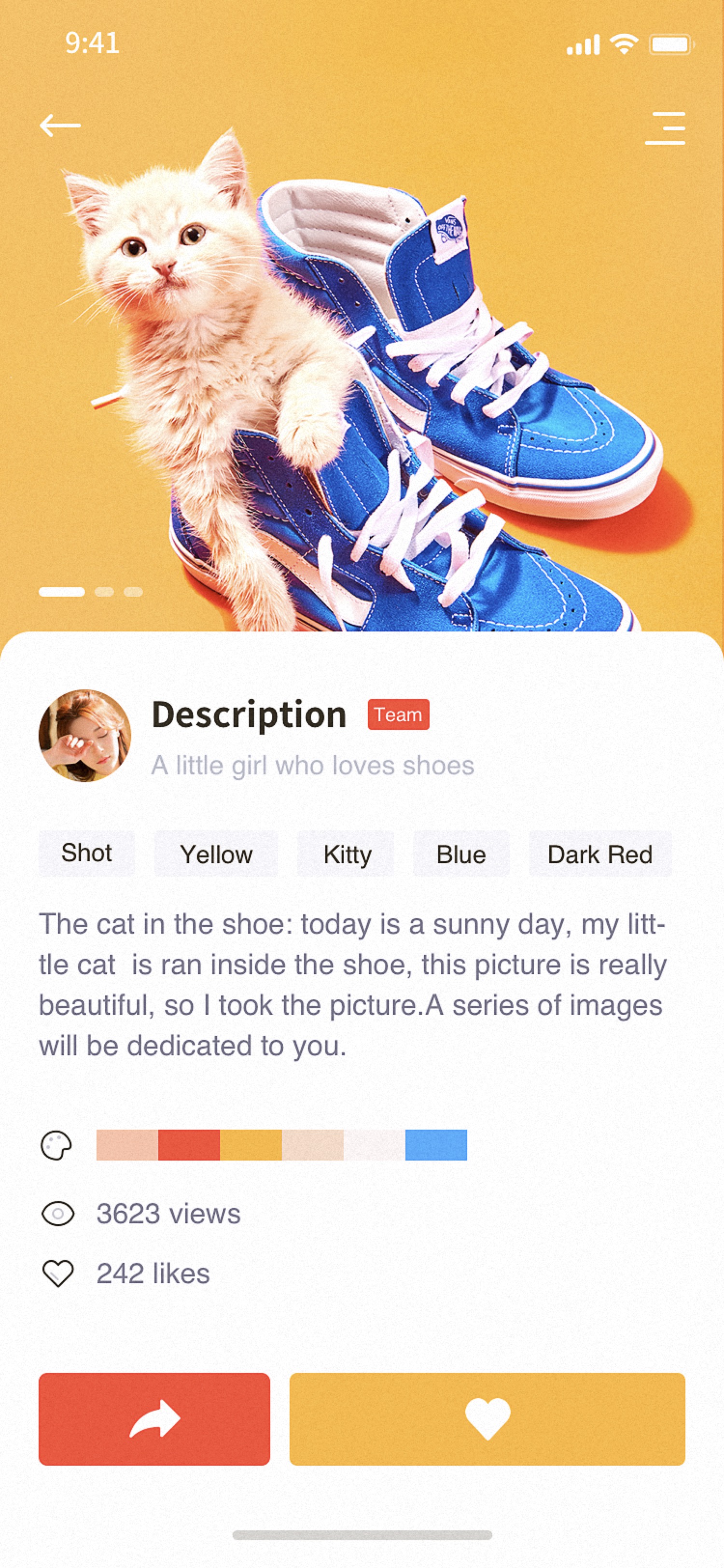
Task: Select the Blue tag
Action: 461,854
